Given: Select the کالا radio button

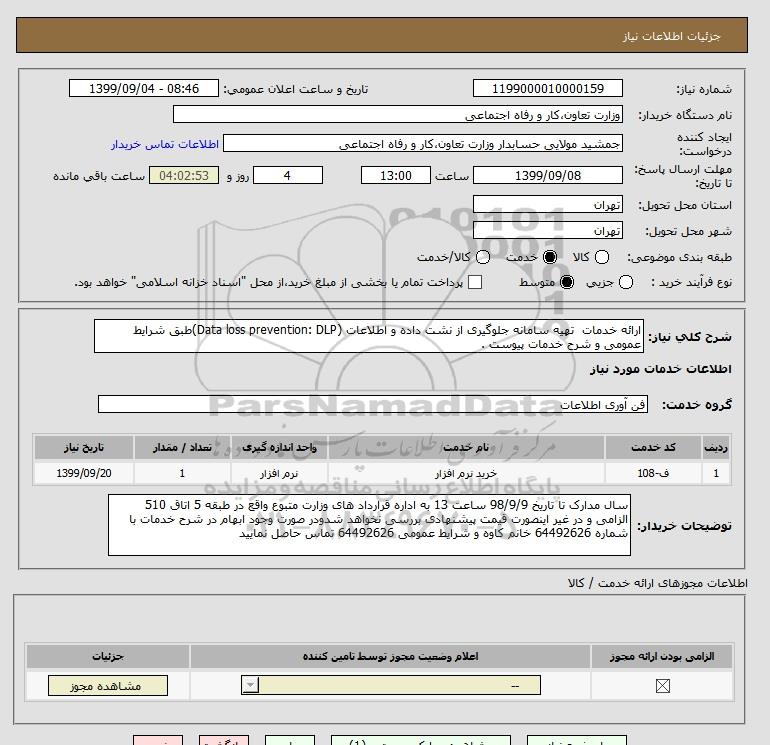Looking at the screenshot, I should (602, 257).
